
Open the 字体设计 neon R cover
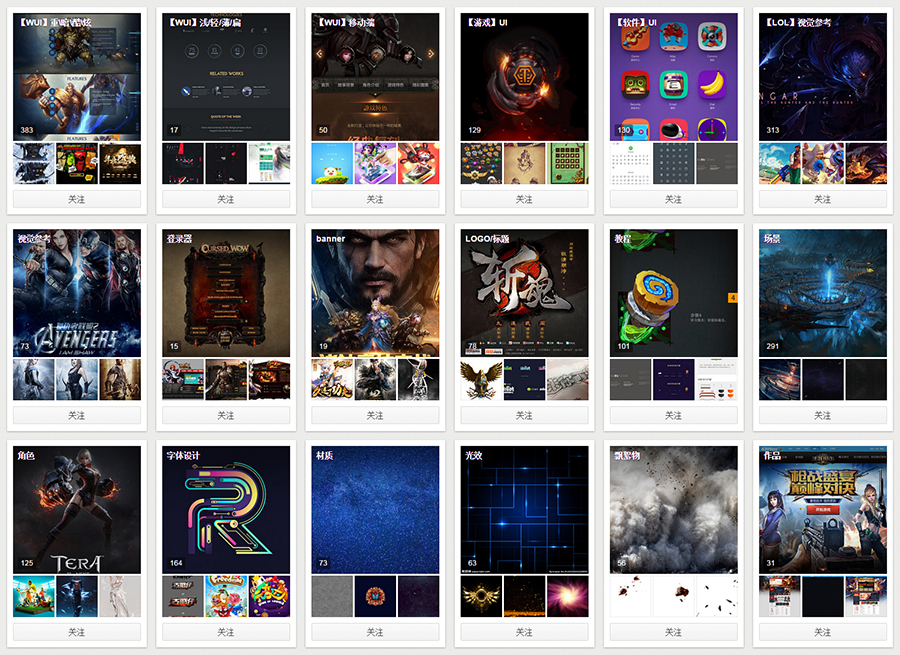pos(226,510)
